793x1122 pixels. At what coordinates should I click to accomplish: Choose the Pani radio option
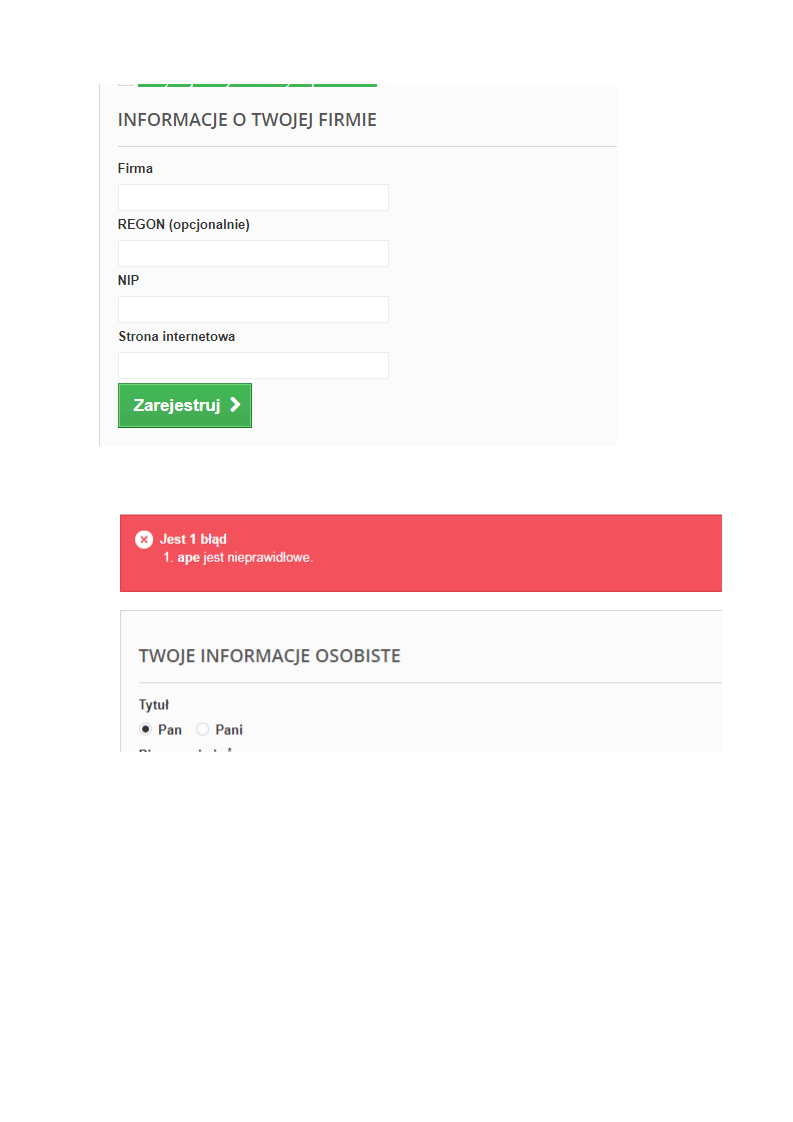(203, 729)
